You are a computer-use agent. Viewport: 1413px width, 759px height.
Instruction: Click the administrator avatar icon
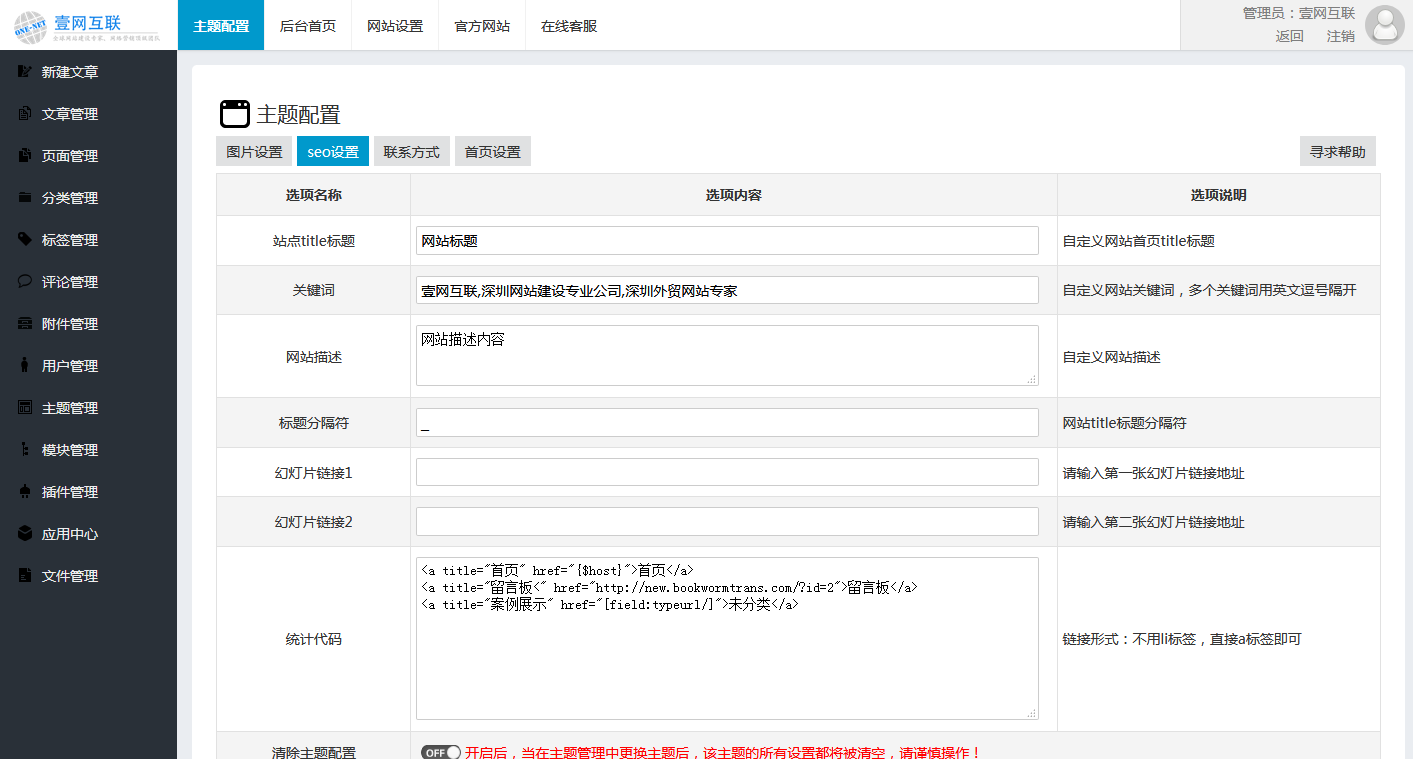tap(1384, 25)
